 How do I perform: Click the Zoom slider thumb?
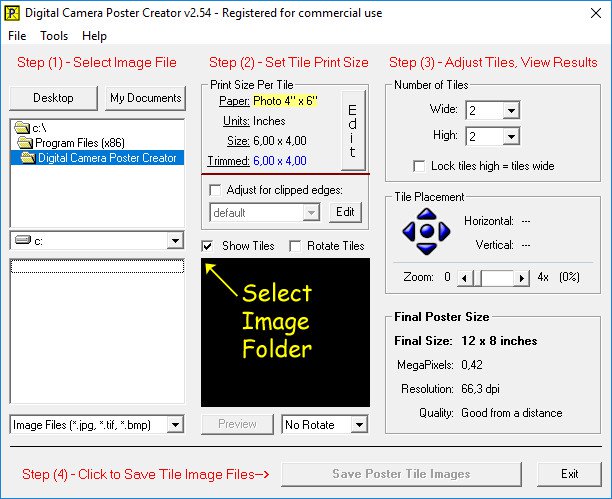(477, 278)
